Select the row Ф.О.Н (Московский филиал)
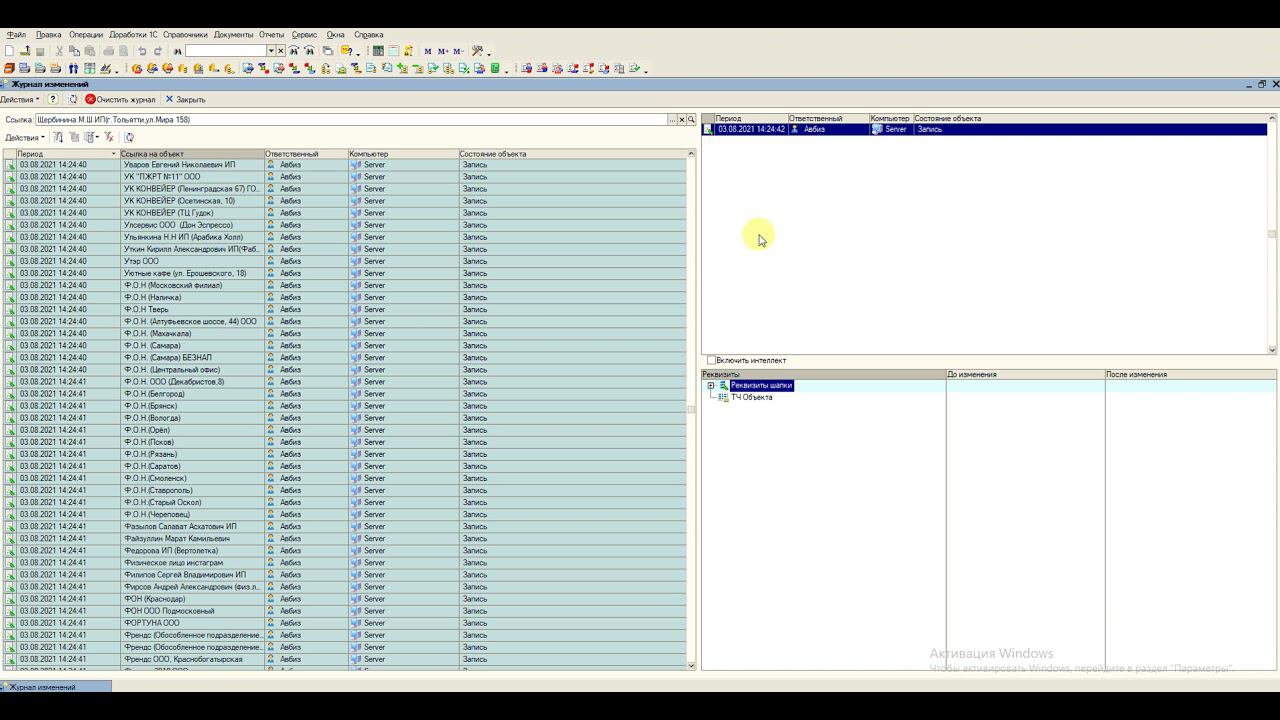Image resolution: width=1280 pixels, height=720 pixels. tap(345, 285)
